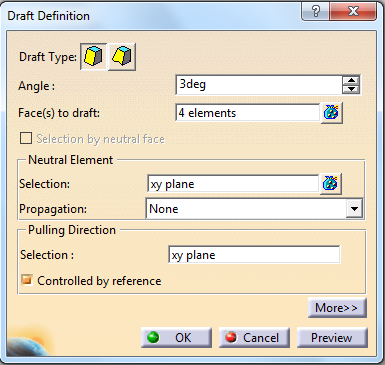Image resolution: width=385 pixels, height=365 pixels.
Task: Click the red Cancel button
Action: [x=254, y=338]
